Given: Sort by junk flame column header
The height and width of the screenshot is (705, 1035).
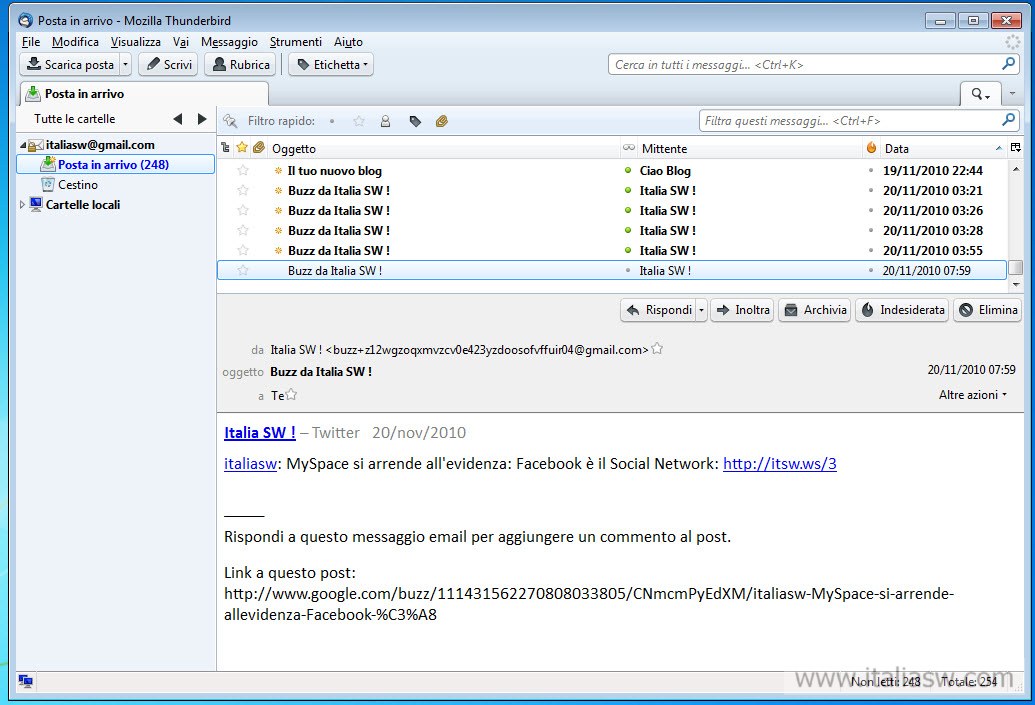Looking at the screenshot, I should pyautogui.click(x=871, y=148).
